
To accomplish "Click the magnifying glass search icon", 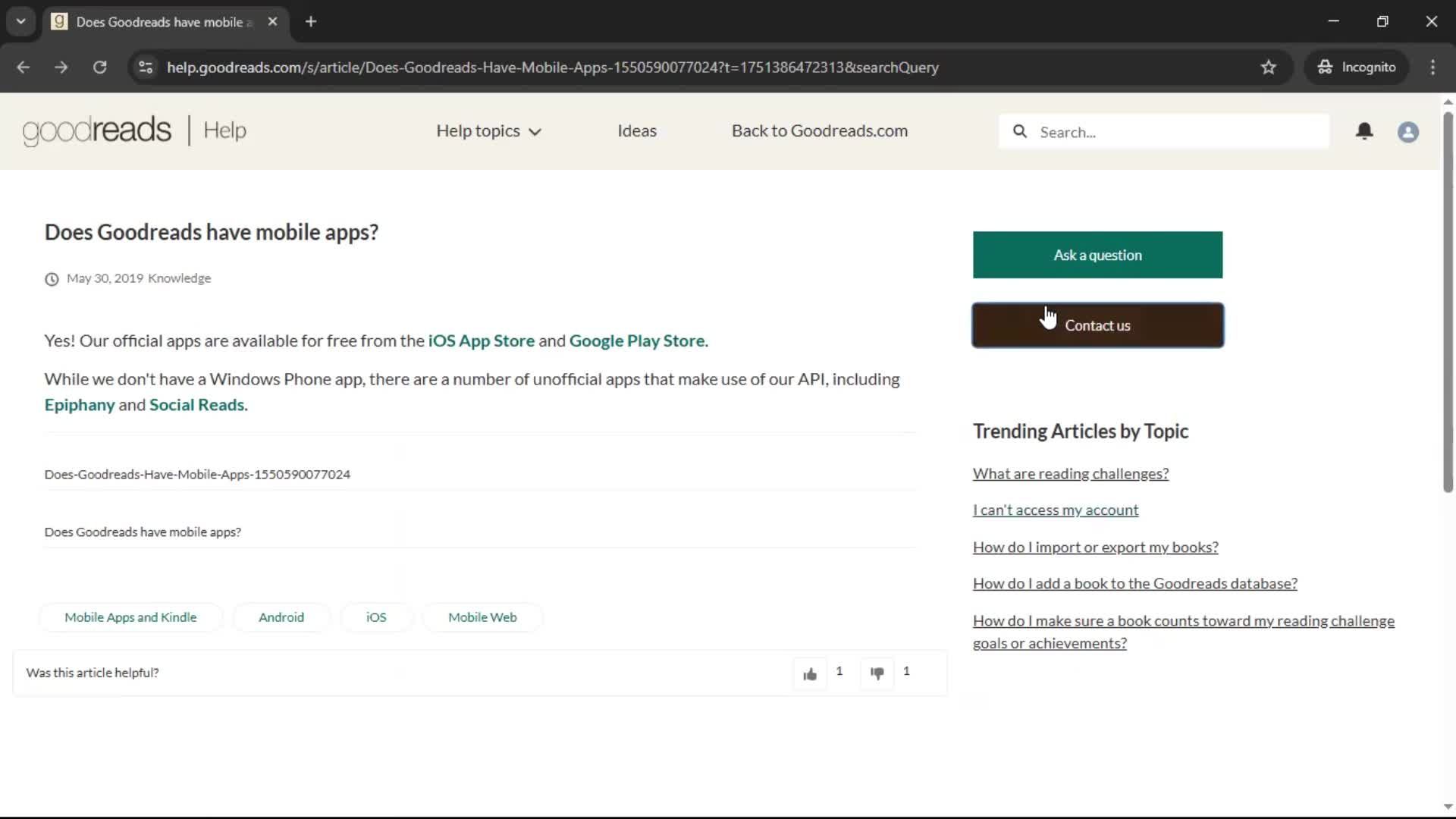I will tap(1020, 131).
